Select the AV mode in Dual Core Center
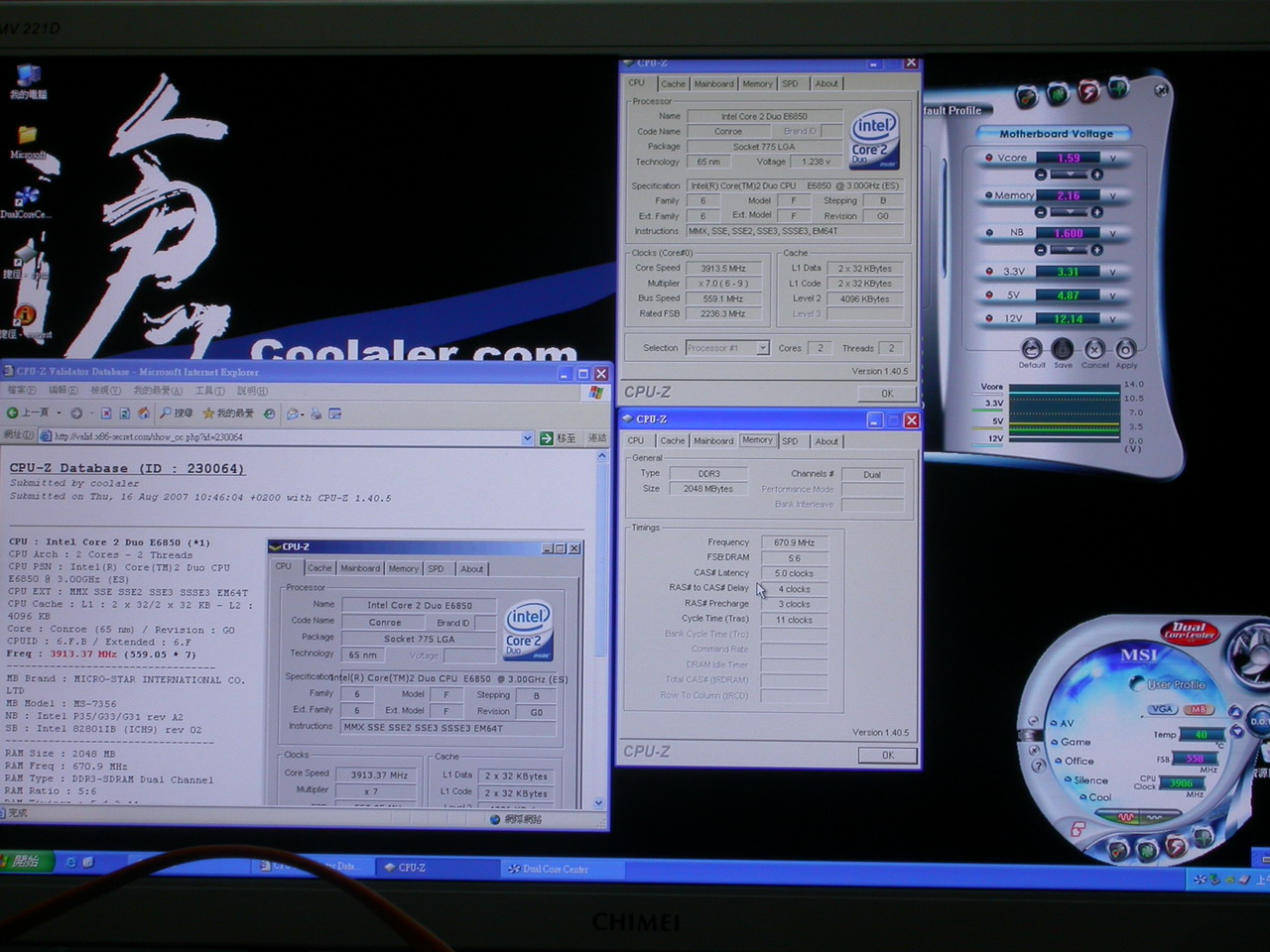 [x=1062, y=723]
